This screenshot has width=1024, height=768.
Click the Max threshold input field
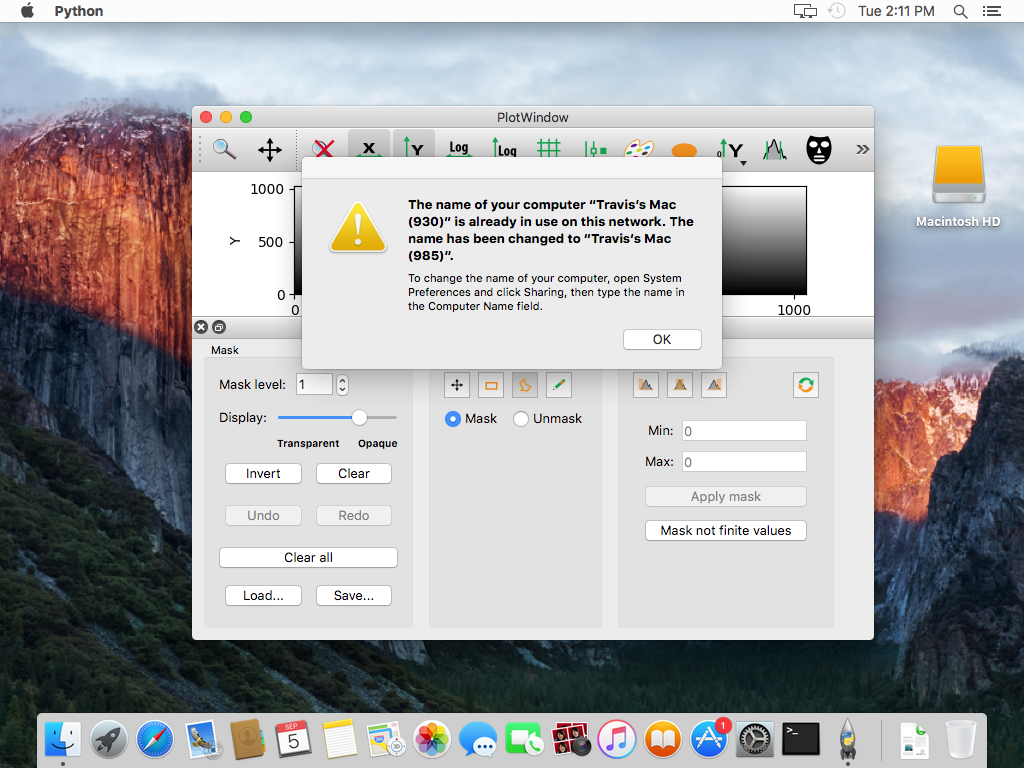(744, 462)
